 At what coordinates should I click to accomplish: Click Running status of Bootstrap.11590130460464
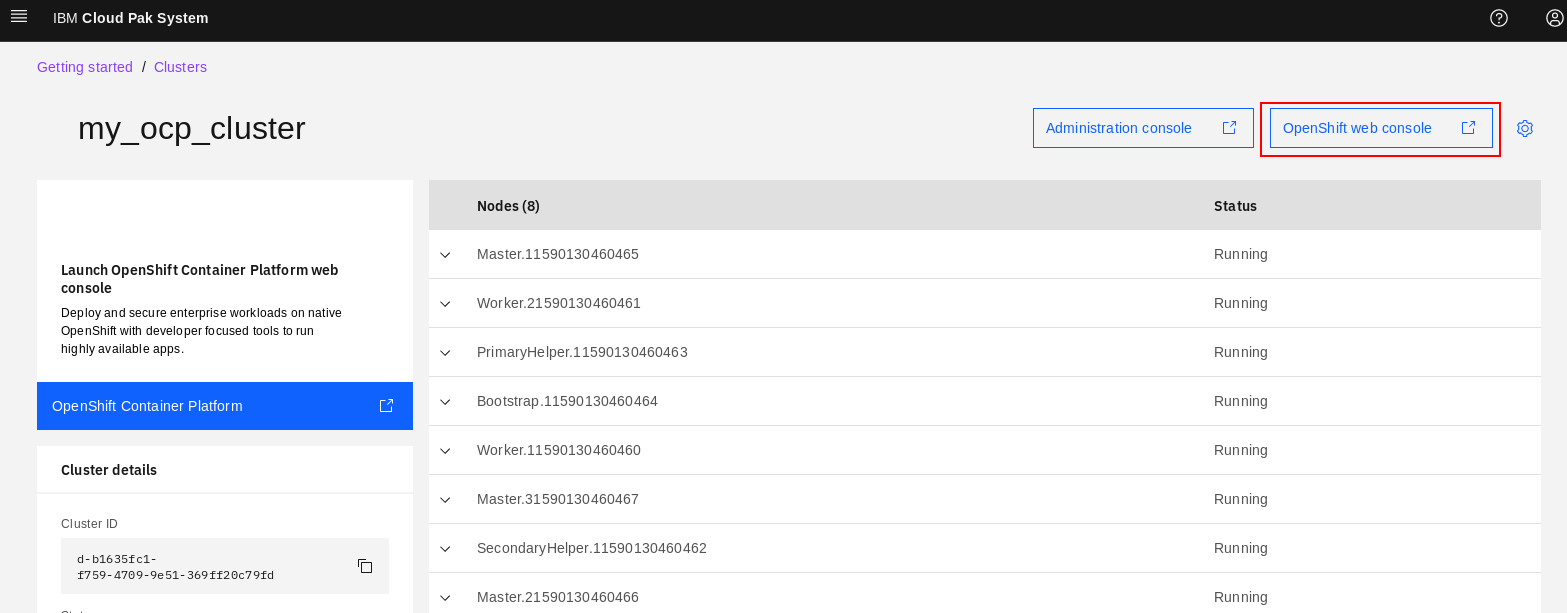tap(1241, 401)
